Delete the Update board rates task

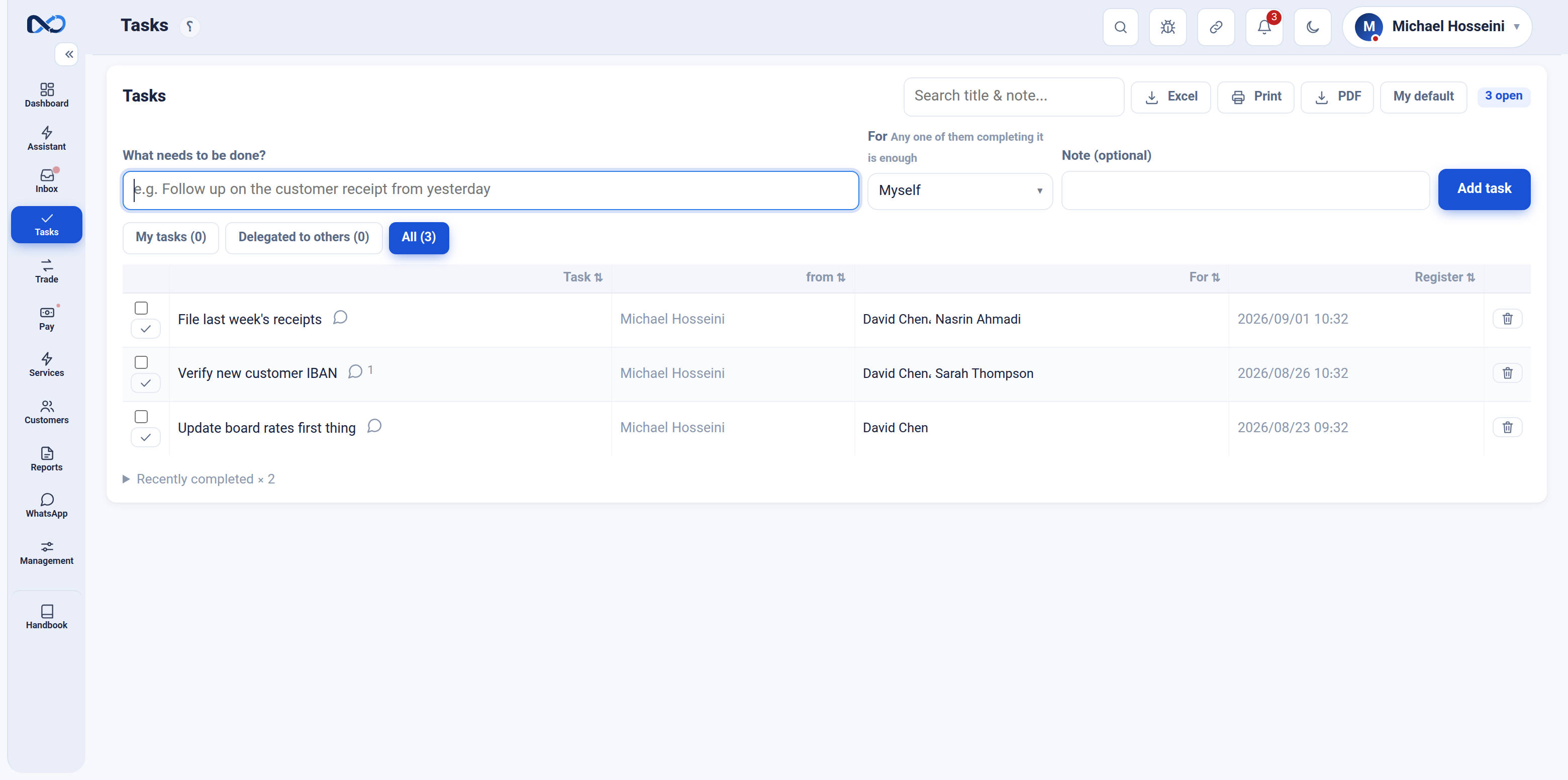coord(1507,427)
